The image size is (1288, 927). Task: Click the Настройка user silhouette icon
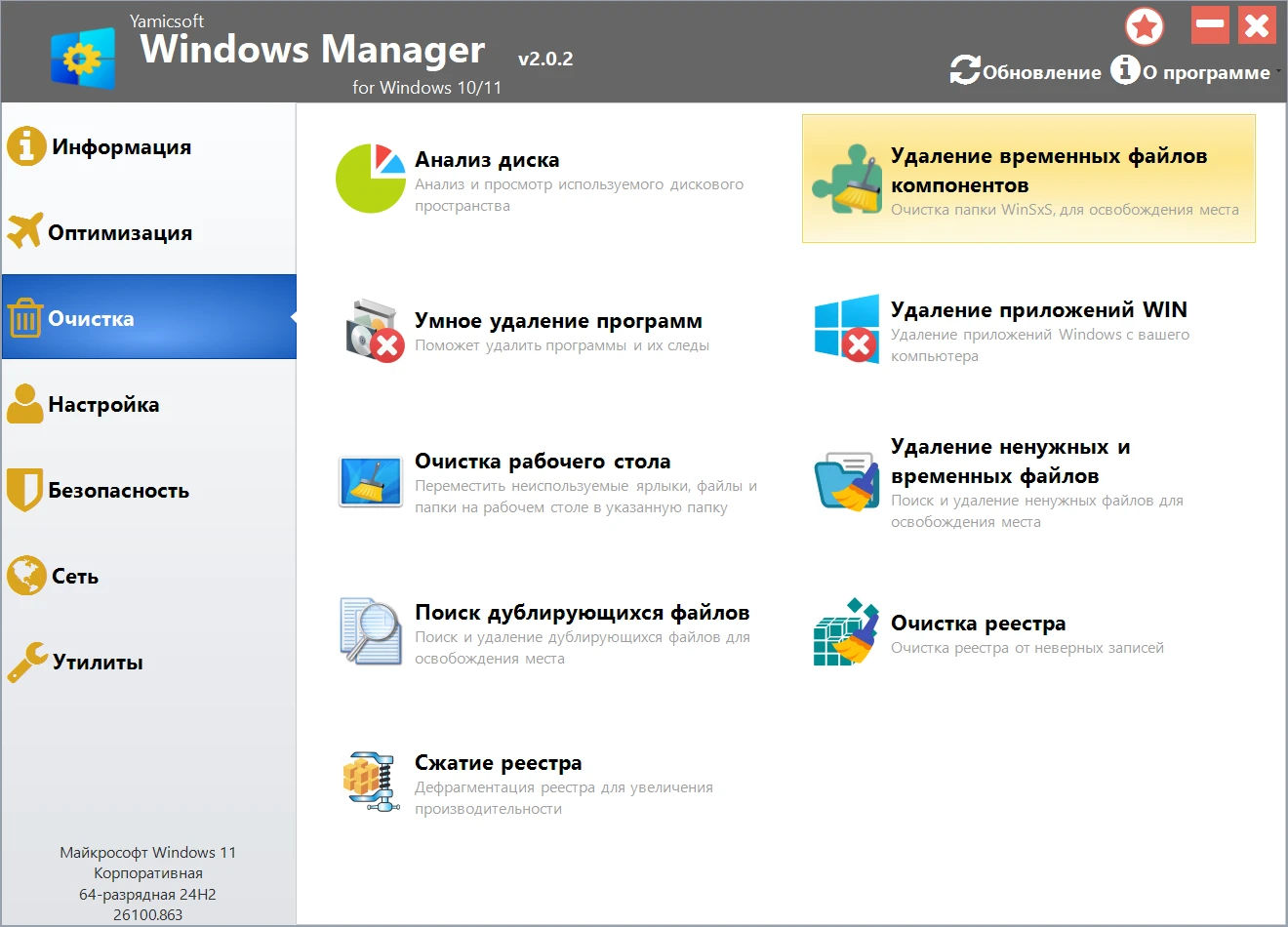(25, 403)
